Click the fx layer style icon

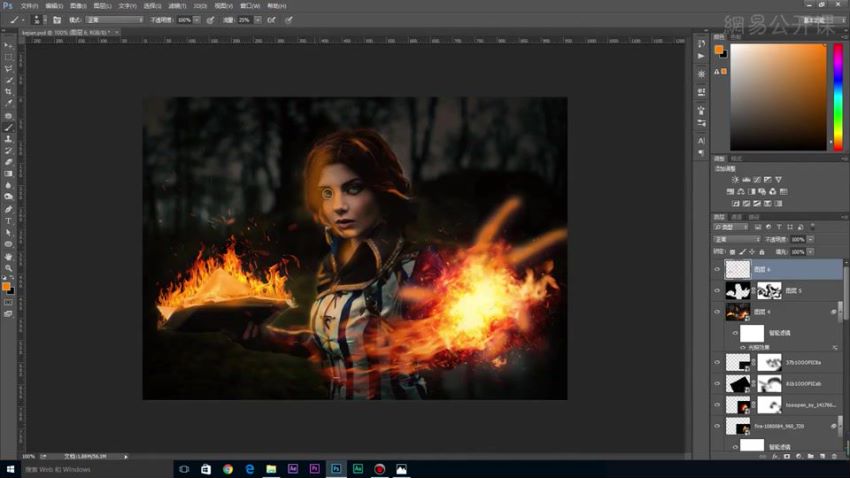click(775, 456)
